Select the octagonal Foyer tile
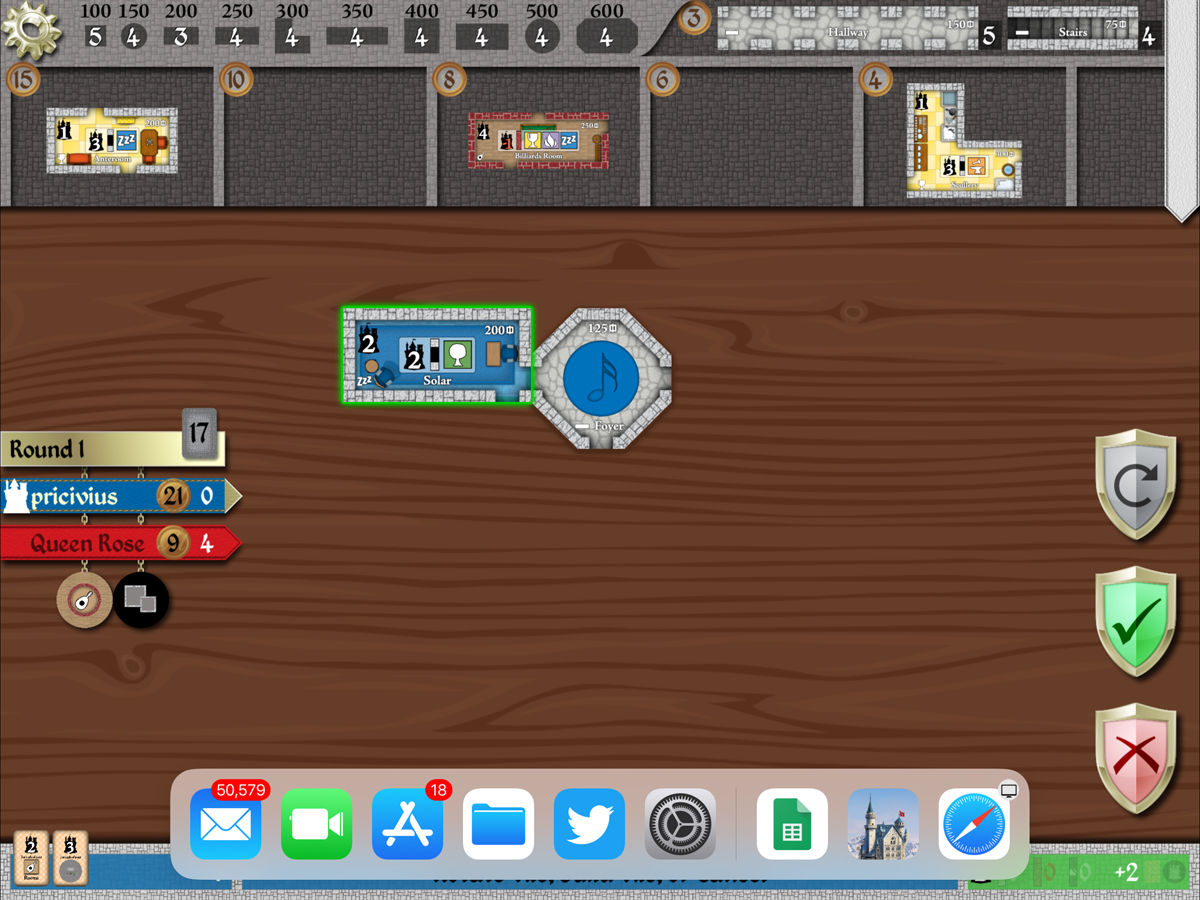1200x900 pixels. pos(602,378)
